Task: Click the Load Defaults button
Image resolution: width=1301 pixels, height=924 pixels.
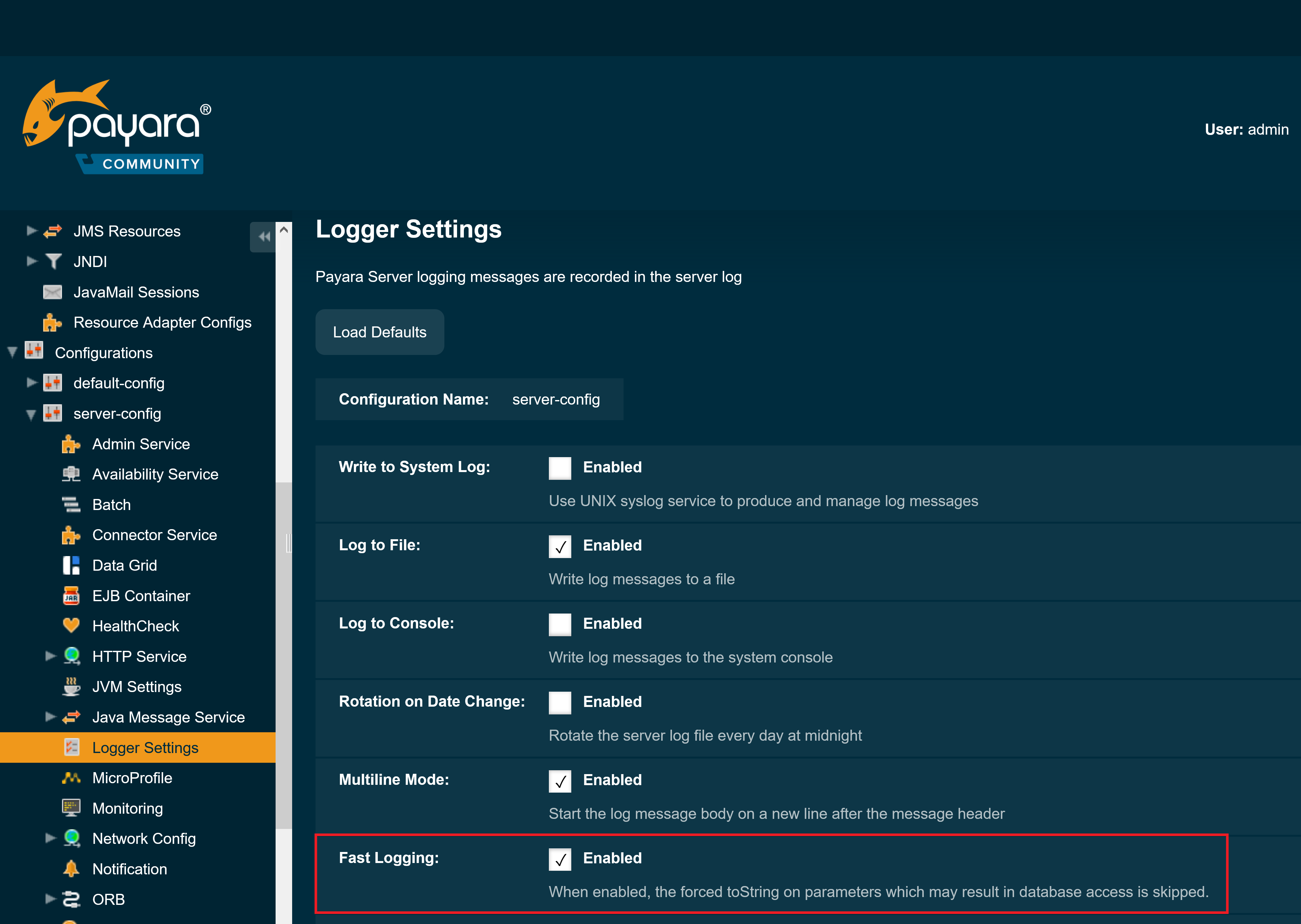Action: (x=379, y=332)
